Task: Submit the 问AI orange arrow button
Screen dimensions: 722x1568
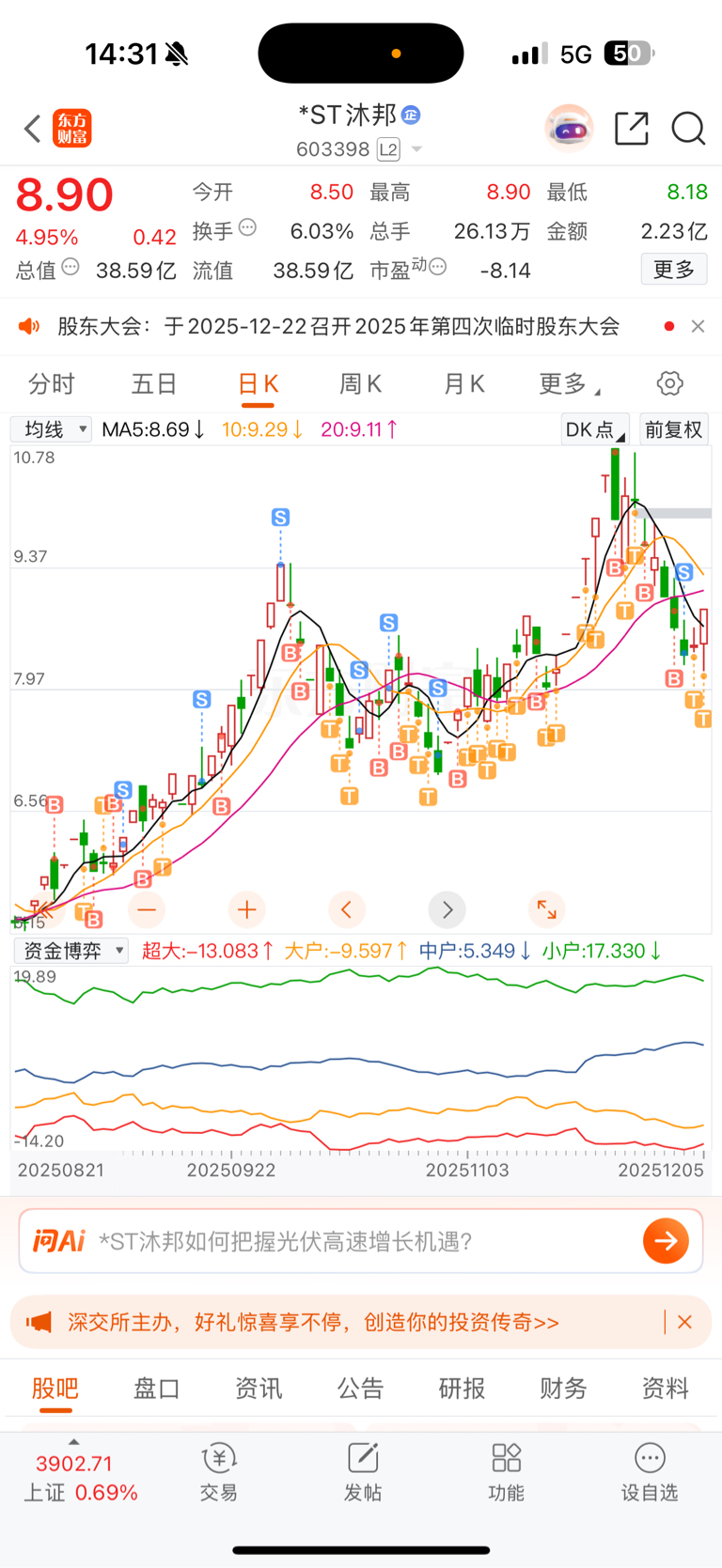Action: tap(666, 1241)
